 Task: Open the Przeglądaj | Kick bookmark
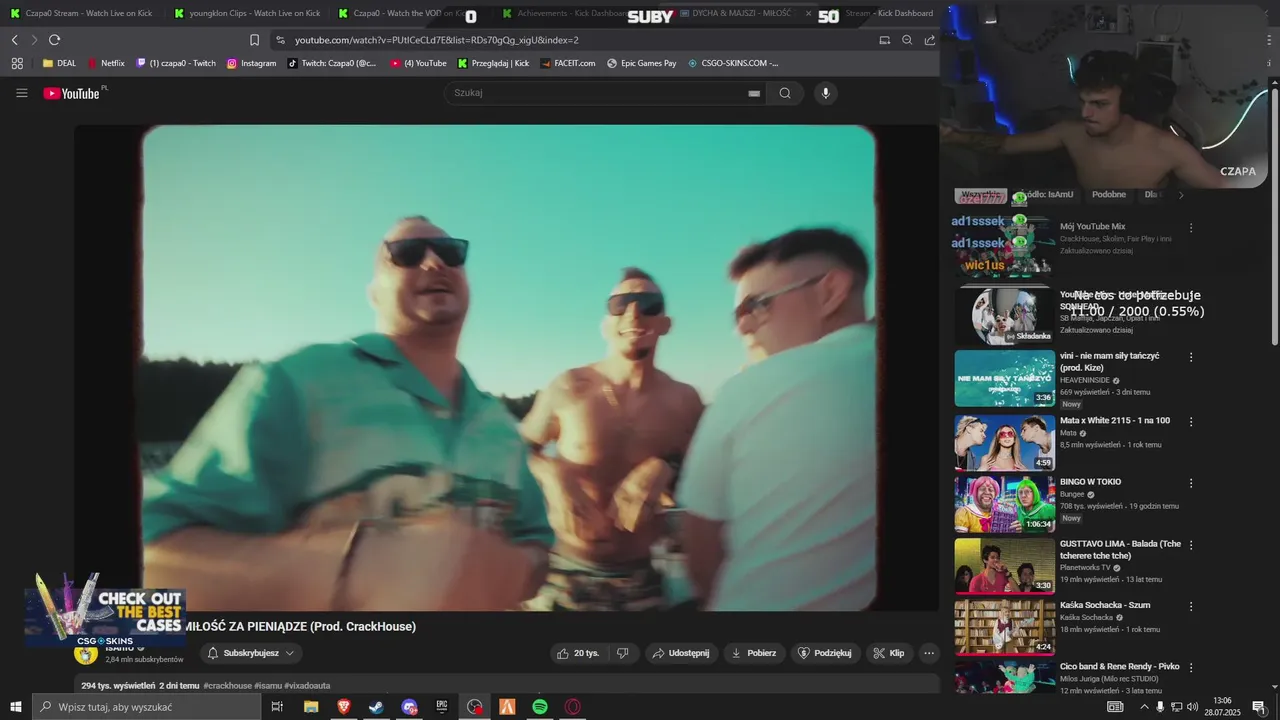tap(494, 63)
